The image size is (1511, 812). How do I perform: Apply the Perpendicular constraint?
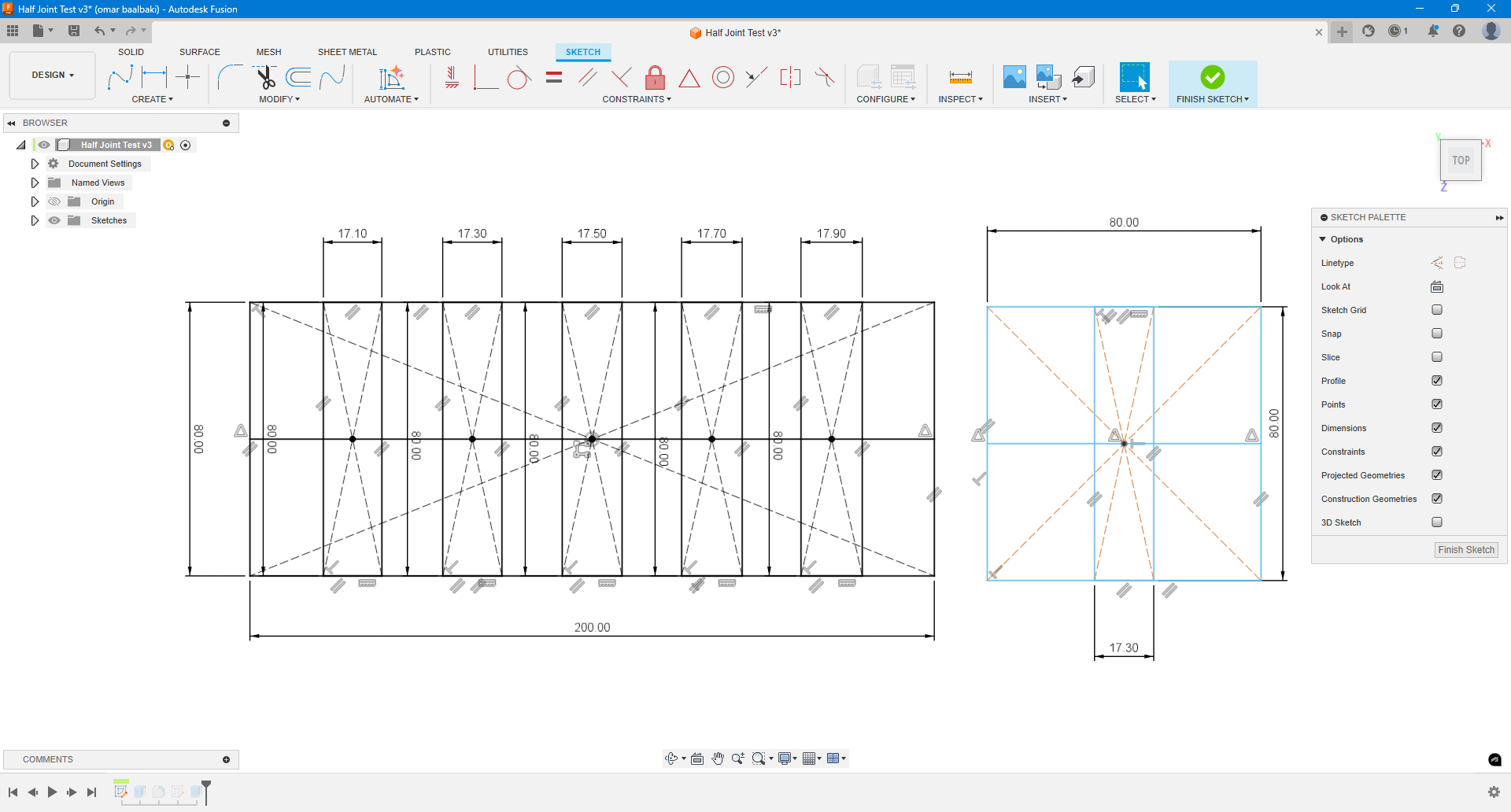tap(621, 77)
